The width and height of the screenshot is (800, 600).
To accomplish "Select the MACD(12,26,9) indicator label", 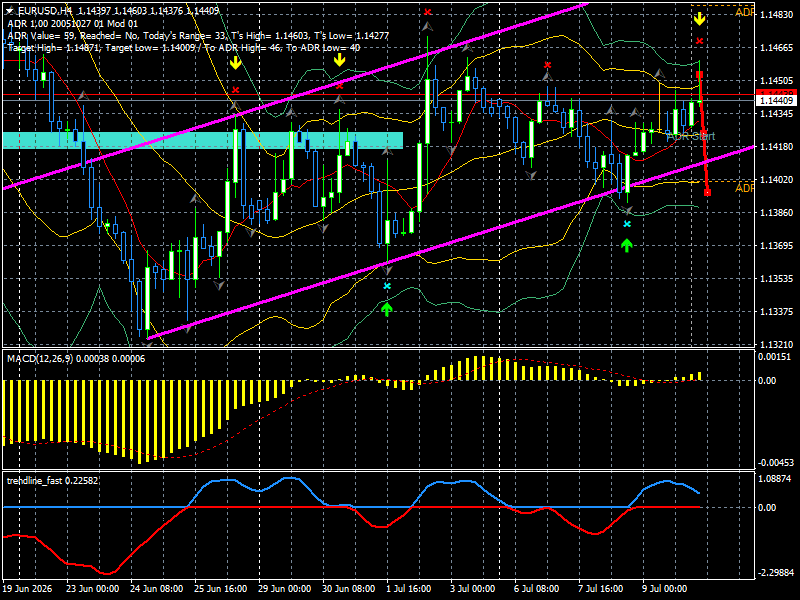I will [76, 359].
